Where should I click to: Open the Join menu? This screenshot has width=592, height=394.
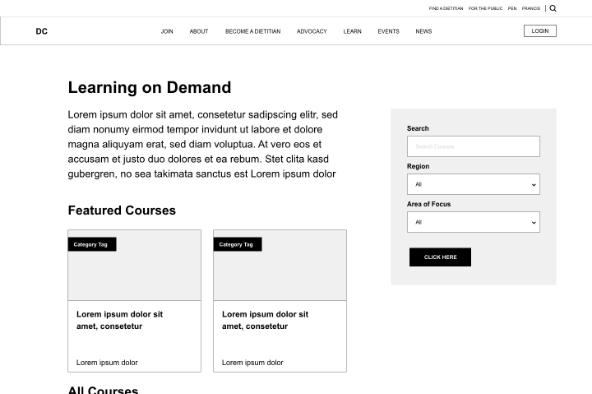tap(167, 31)
